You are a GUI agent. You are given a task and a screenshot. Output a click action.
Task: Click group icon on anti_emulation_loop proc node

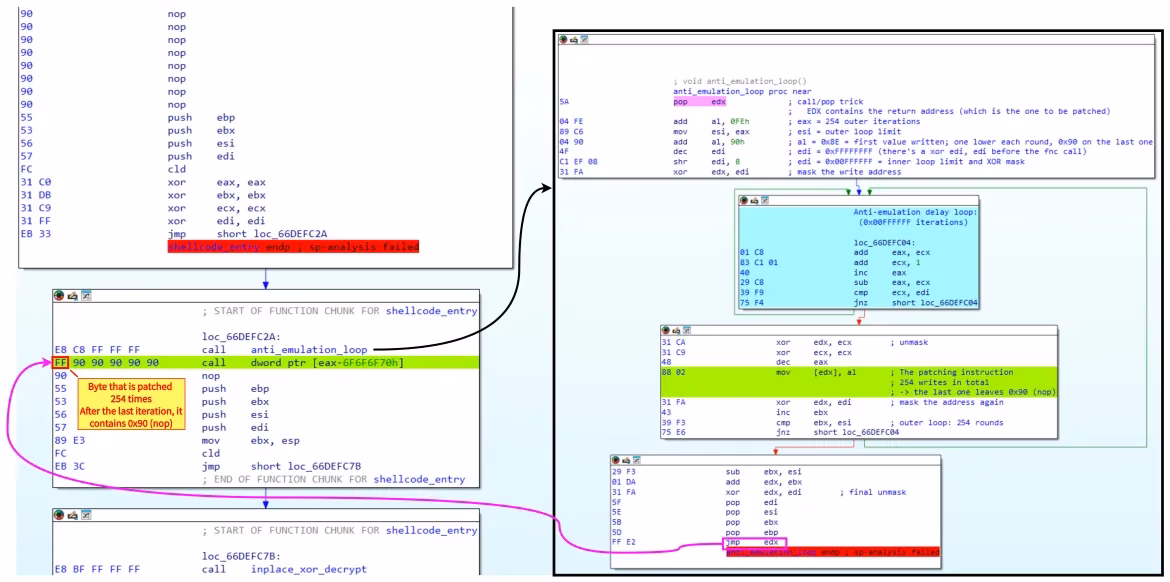click(585, 39)
